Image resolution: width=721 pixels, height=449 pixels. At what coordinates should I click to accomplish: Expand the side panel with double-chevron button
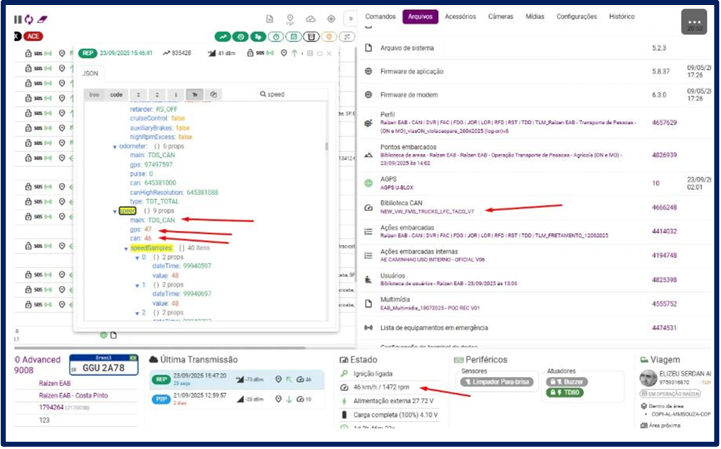tap(350, 18)
